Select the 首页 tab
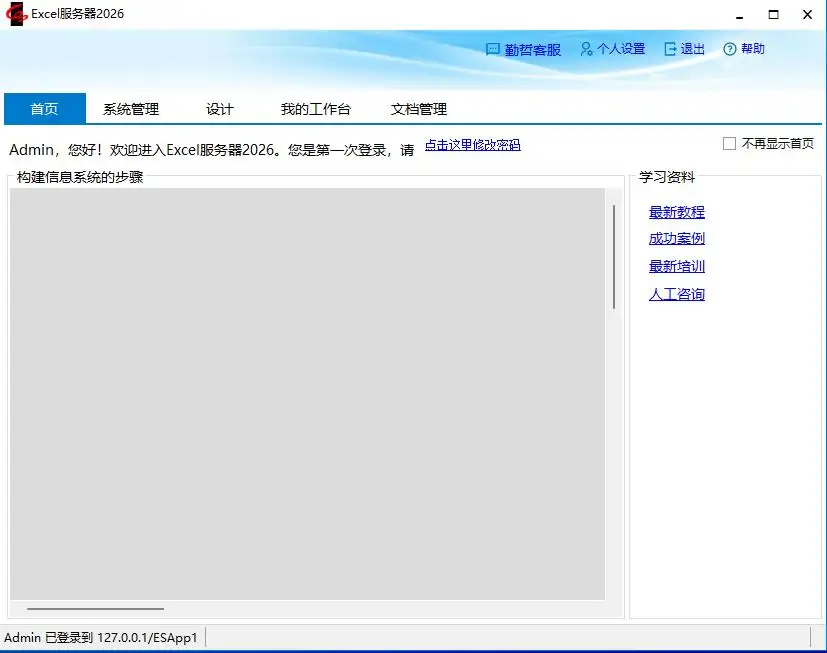The width and height of the screenshot is (827, 653). [45, 109]
